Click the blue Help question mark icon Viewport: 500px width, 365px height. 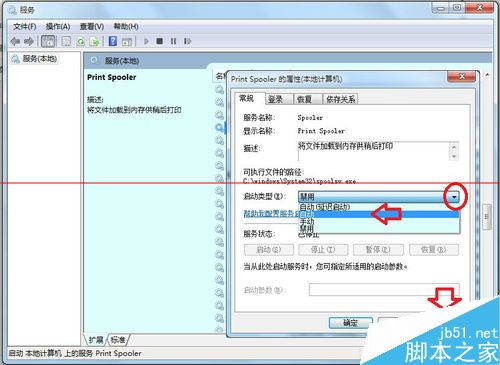tap(113, 41)
